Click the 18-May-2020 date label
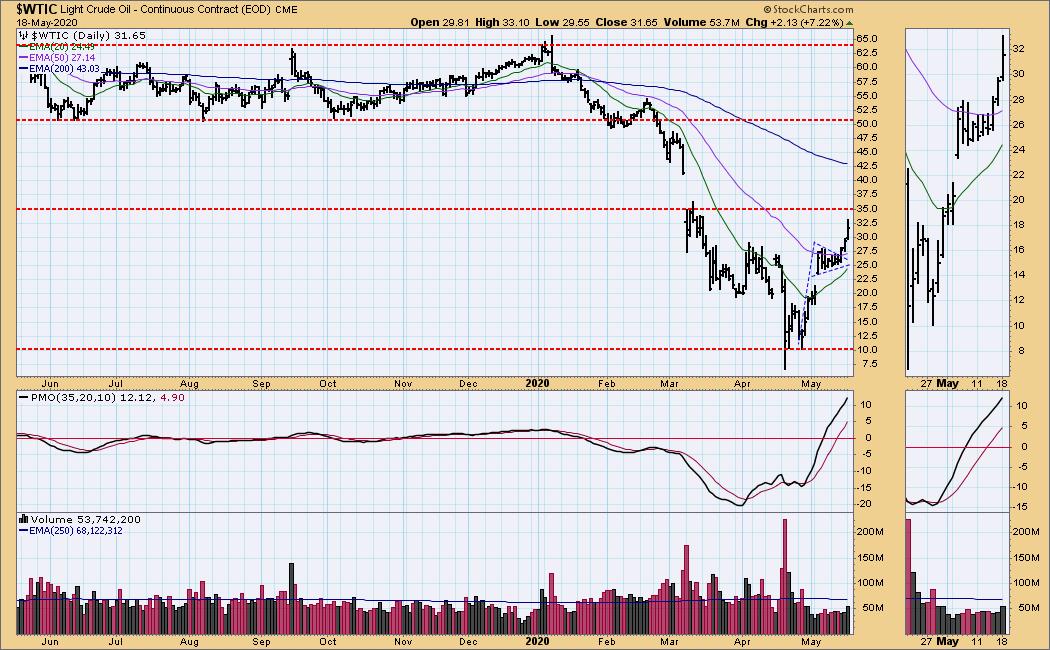The height and width of the screenshot is (650, 1050). [47, 22]
